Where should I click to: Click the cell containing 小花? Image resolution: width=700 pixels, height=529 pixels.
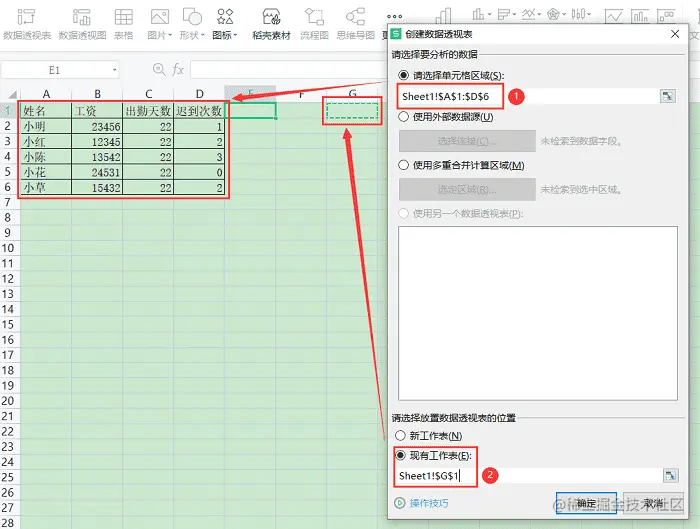(46, 172)
